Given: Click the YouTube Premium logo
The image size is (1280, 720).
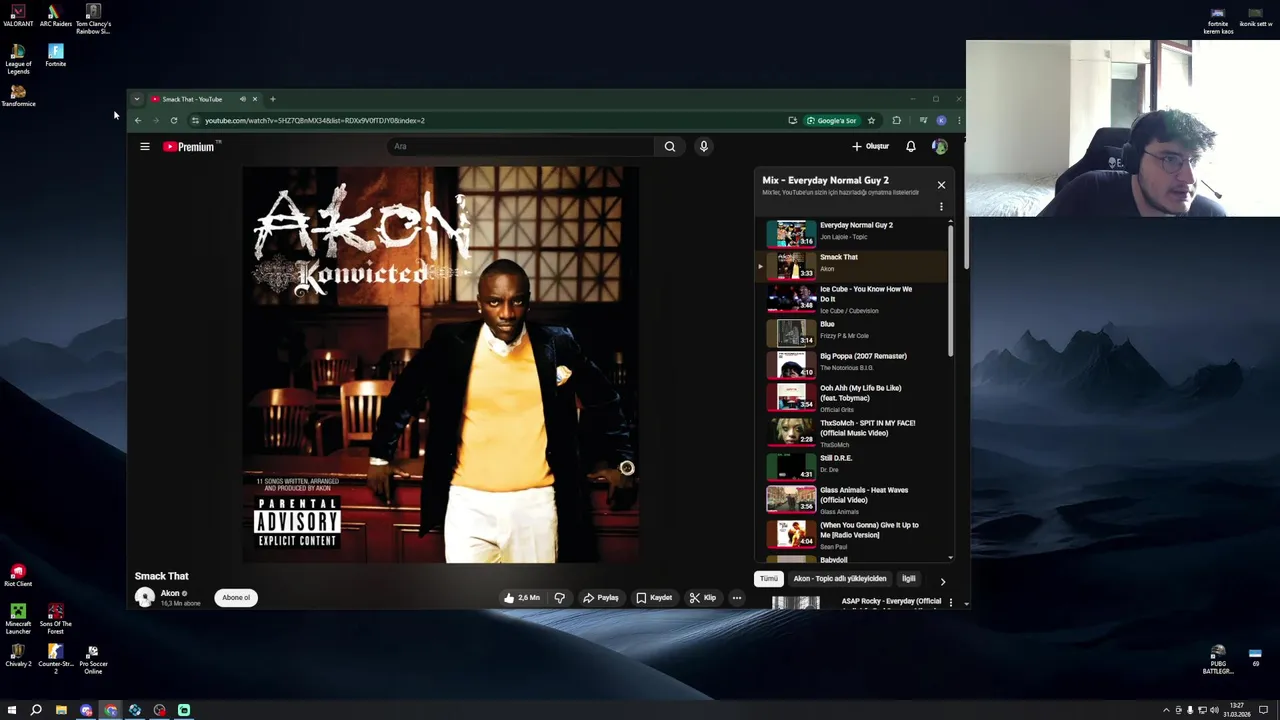Looking at the screenshot, I should click(x=190, y=147).
